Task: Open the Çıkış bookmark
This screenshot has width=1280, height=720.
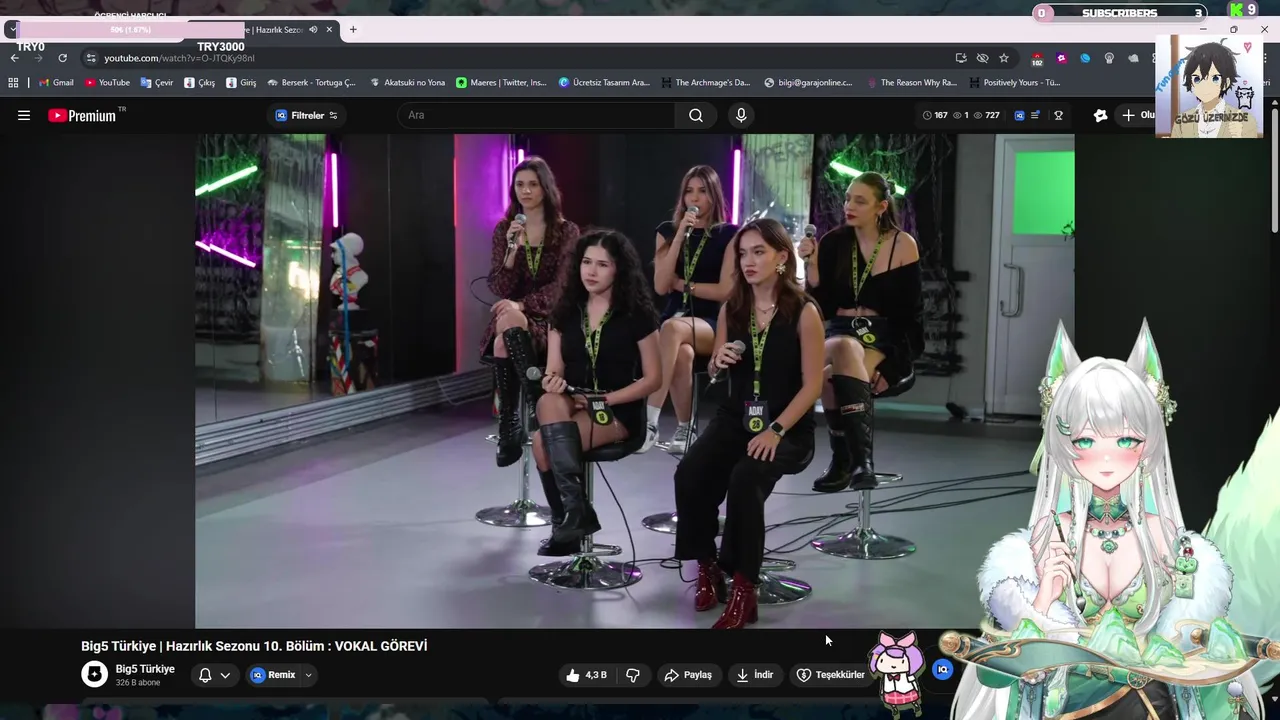Action: pos(199,83)
